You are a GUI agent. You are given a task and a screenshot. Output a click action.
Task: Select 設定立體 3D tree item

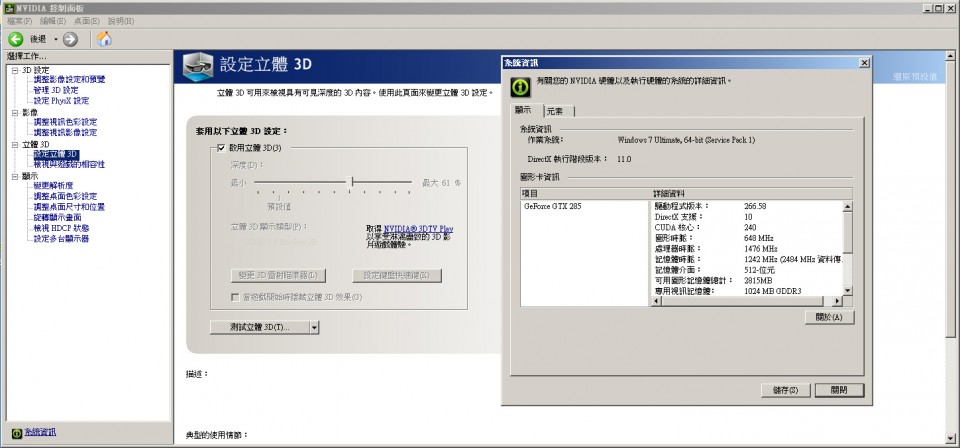pos(56,154)
